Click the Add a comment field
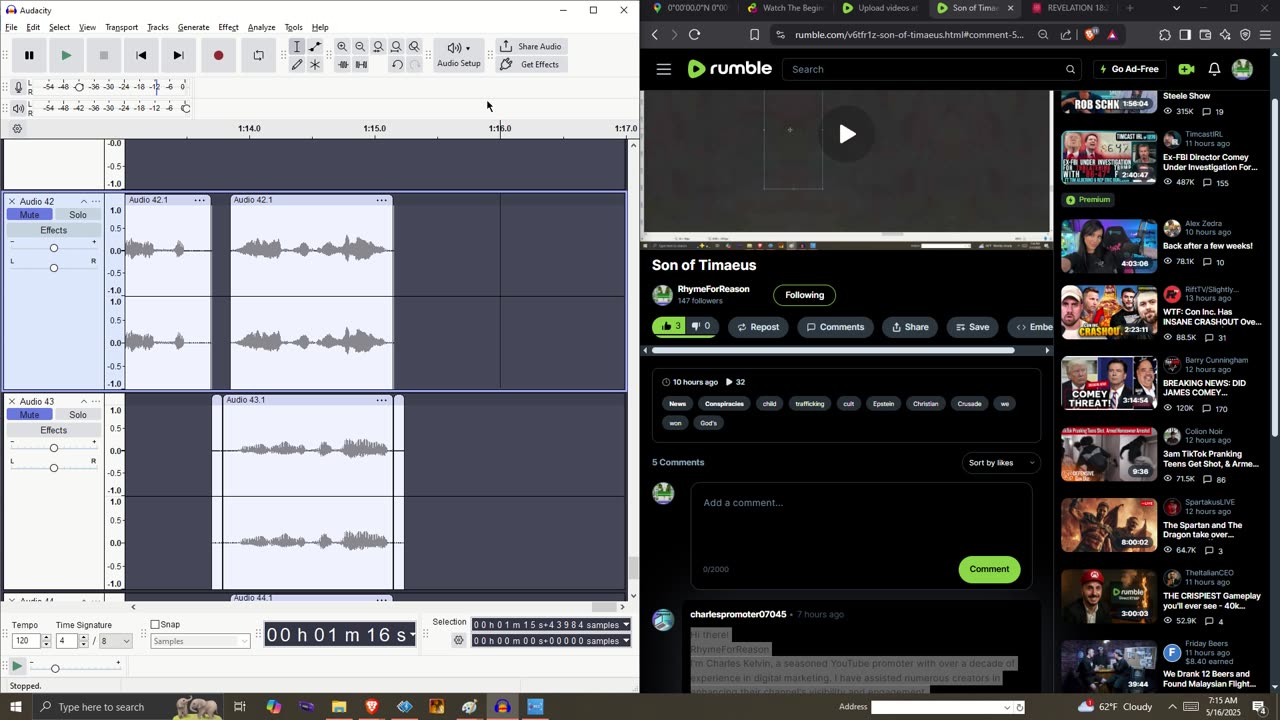Image resolution: width=1280 pixels, height=720 pixels. pos(860,503)
